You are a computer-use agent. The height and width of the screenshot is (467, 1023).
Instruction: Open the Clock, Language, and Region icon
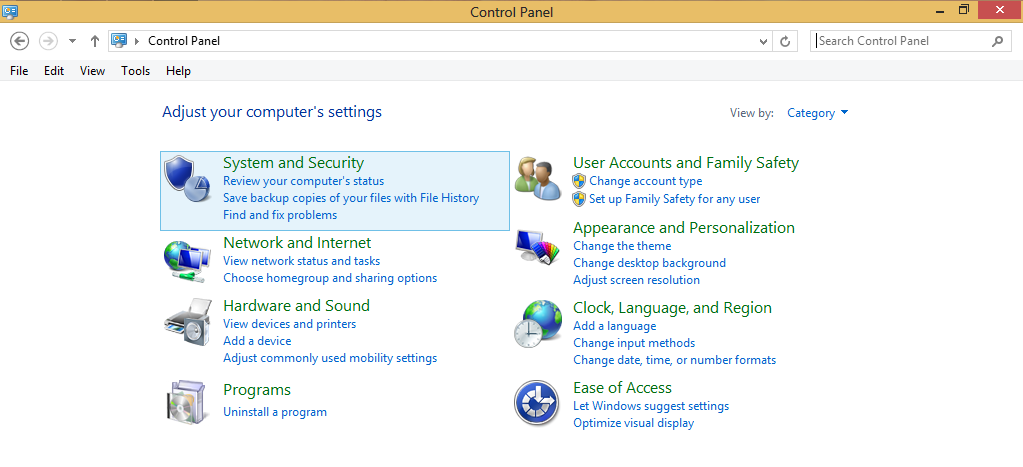click(x=538, y=324)
